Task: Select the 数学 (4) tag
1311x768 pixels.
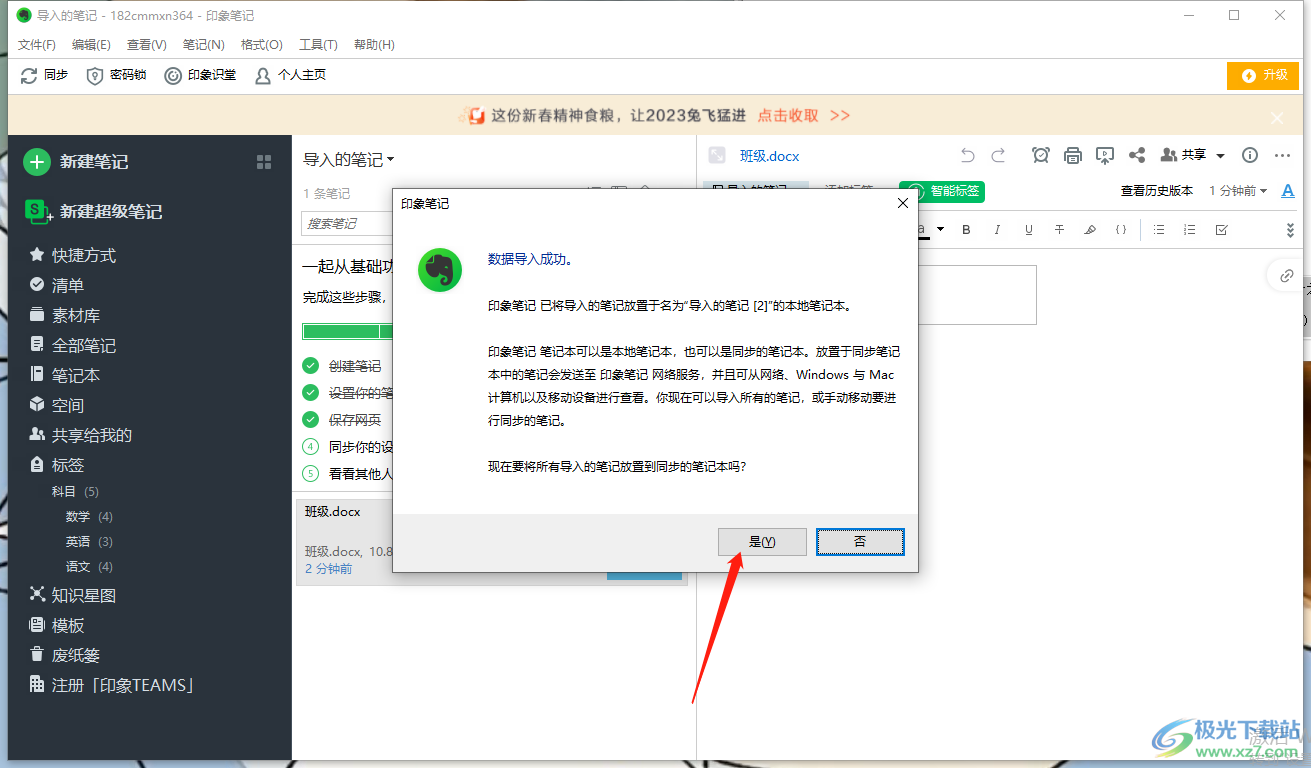Action: point(89,517)
